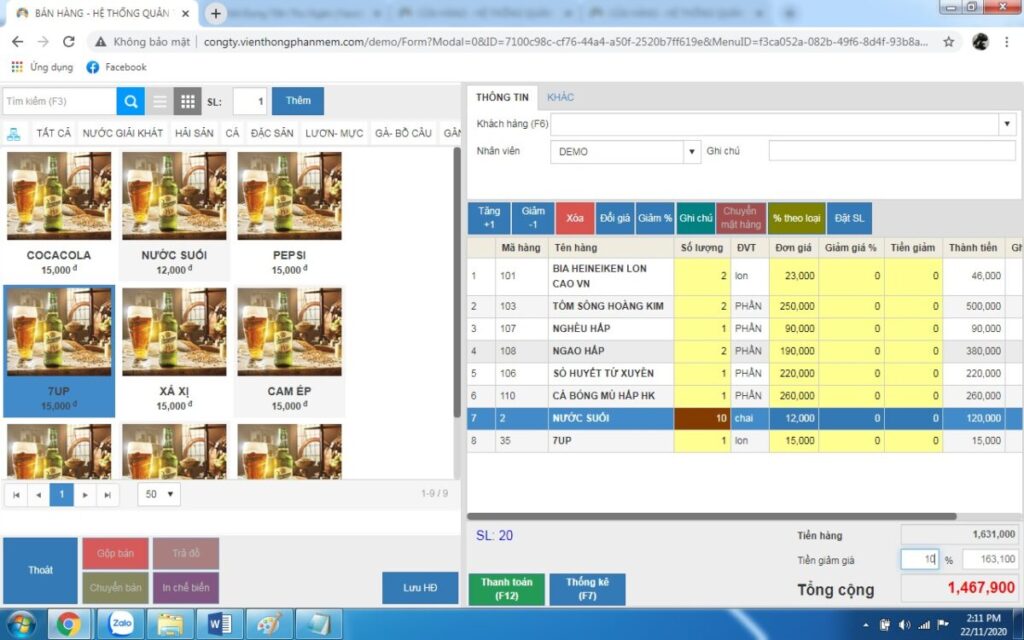Select the CAM ÉP product thumbnail
1024x640 pixels.
289,332
